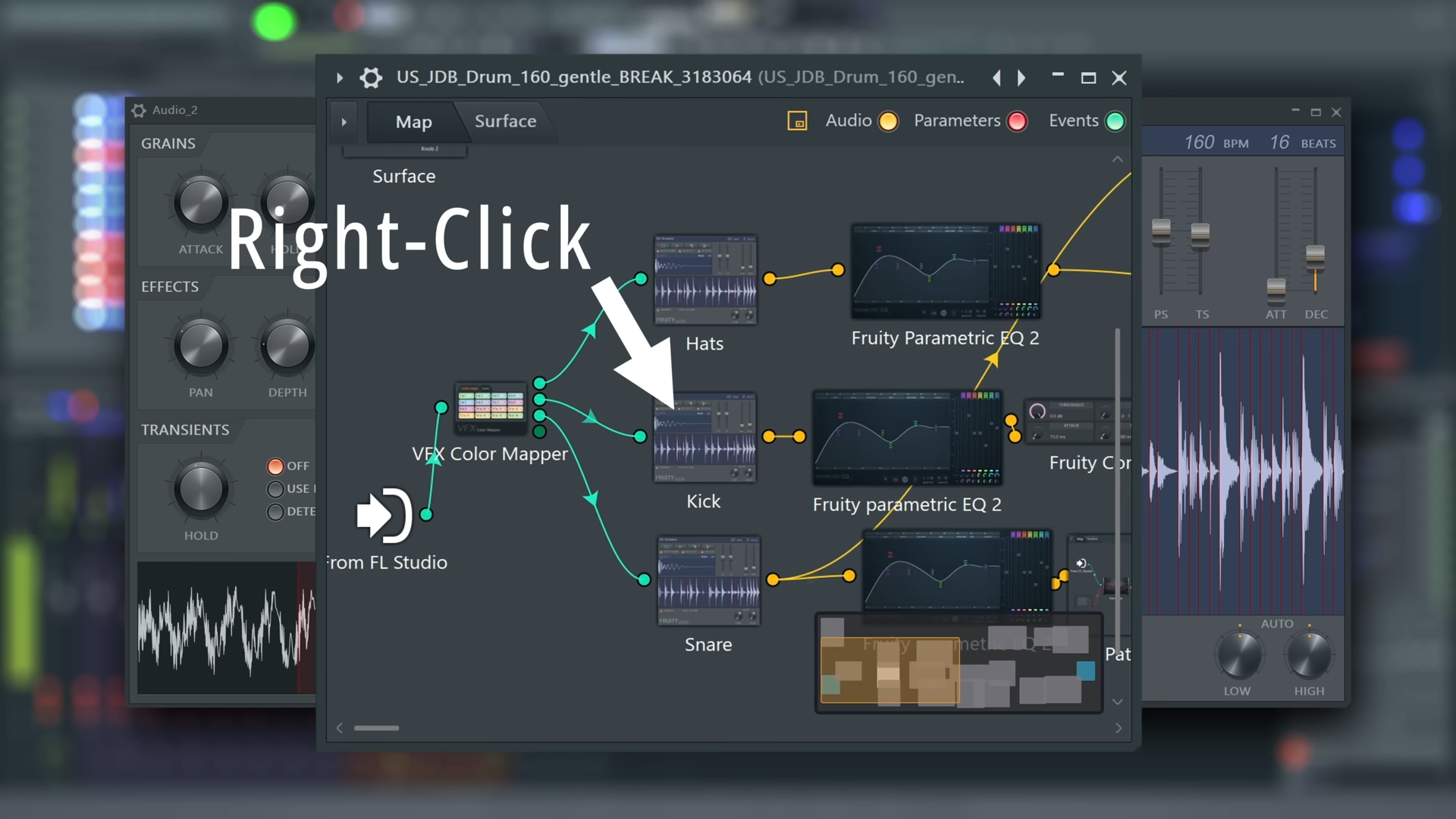Select the Snare plugin node

point(708,581)
